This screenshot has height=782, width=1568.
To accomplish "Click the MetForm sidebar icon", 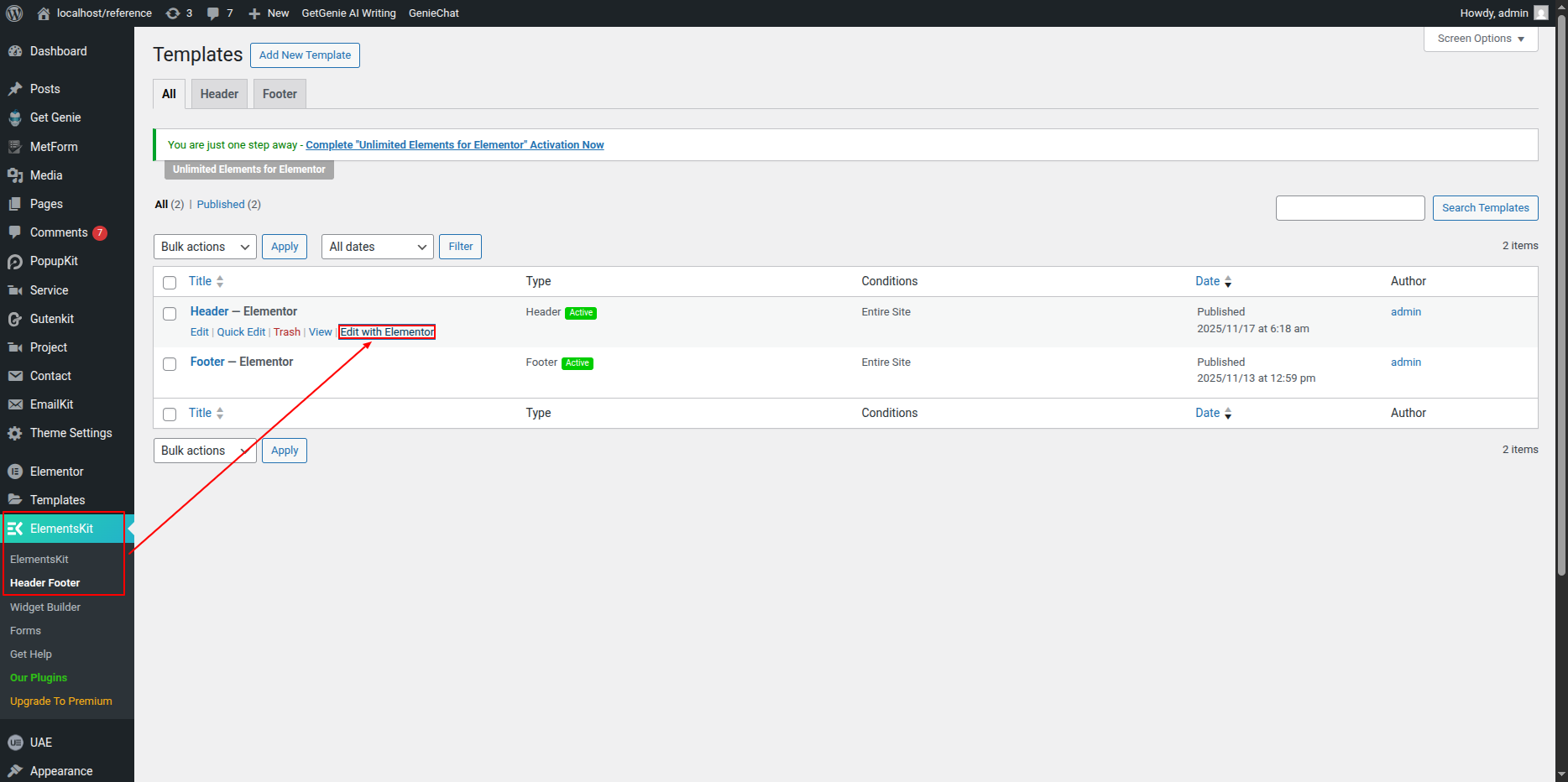I will pos(15,147).
